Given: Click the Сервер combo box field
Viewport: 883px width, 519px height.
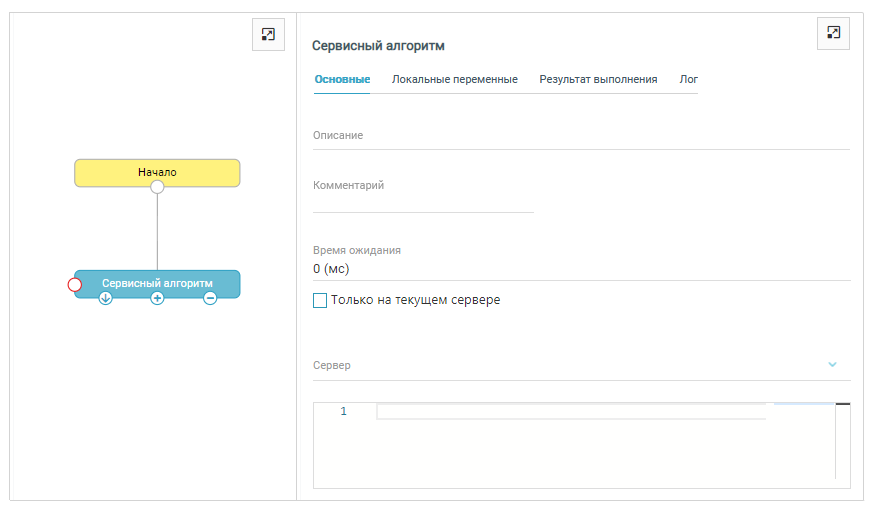Looking at the screenshot, I should 560,366.
